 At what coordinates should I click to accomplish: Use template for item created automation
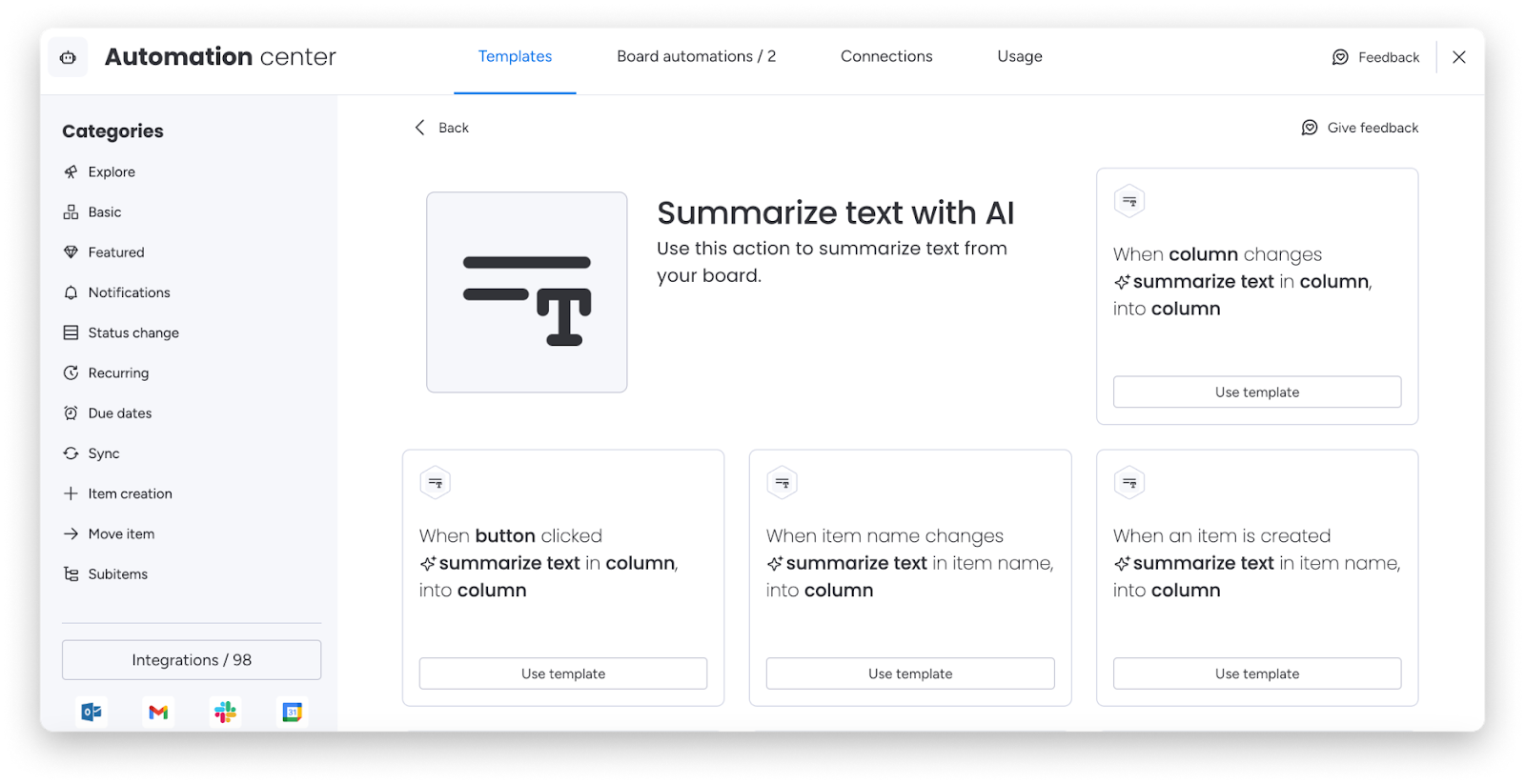pos(1257,673)
